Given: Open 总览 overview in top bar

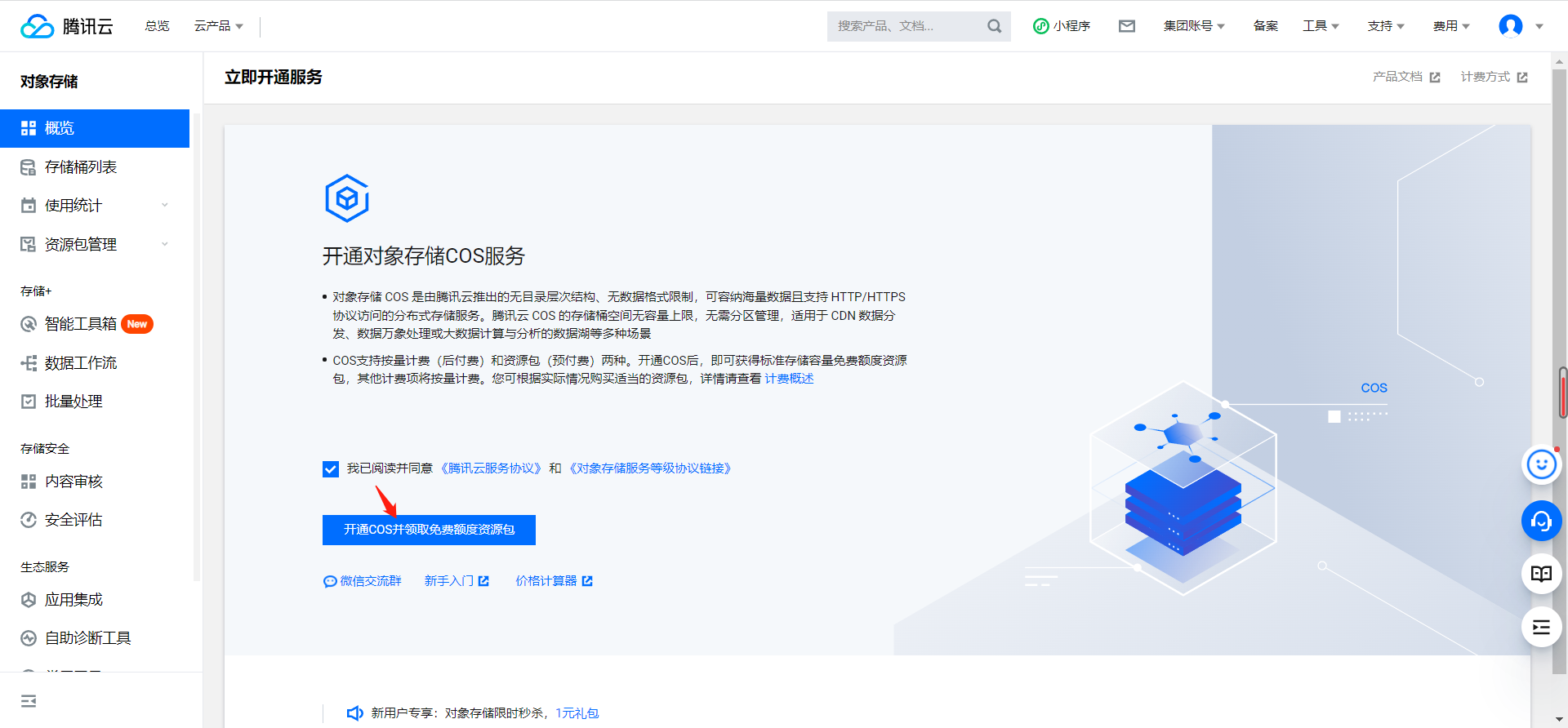Looking at the screenshot, I should pos(157,26).
